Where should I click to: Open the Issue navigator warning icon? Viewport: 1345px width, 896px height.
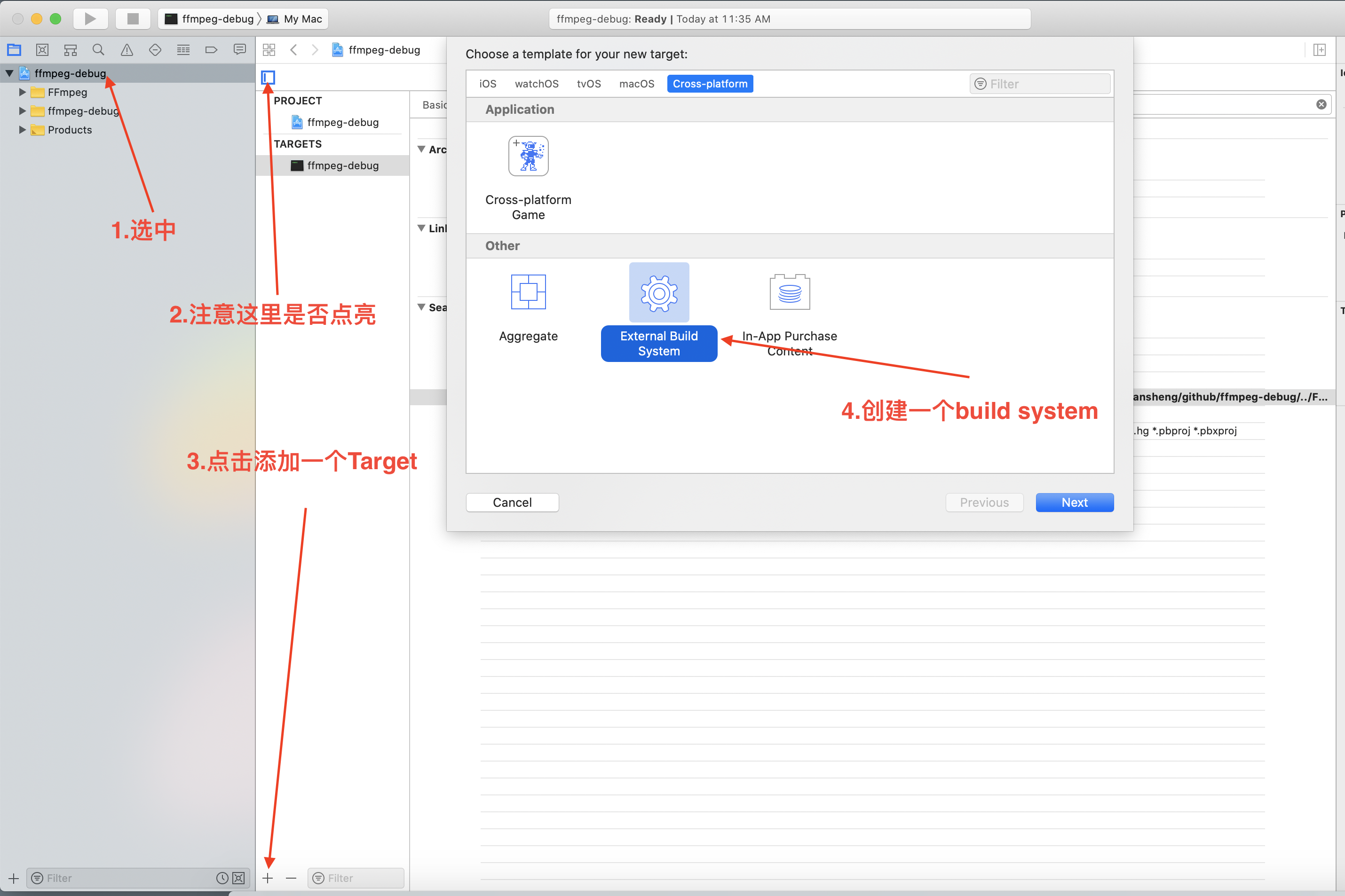(127, 50)
